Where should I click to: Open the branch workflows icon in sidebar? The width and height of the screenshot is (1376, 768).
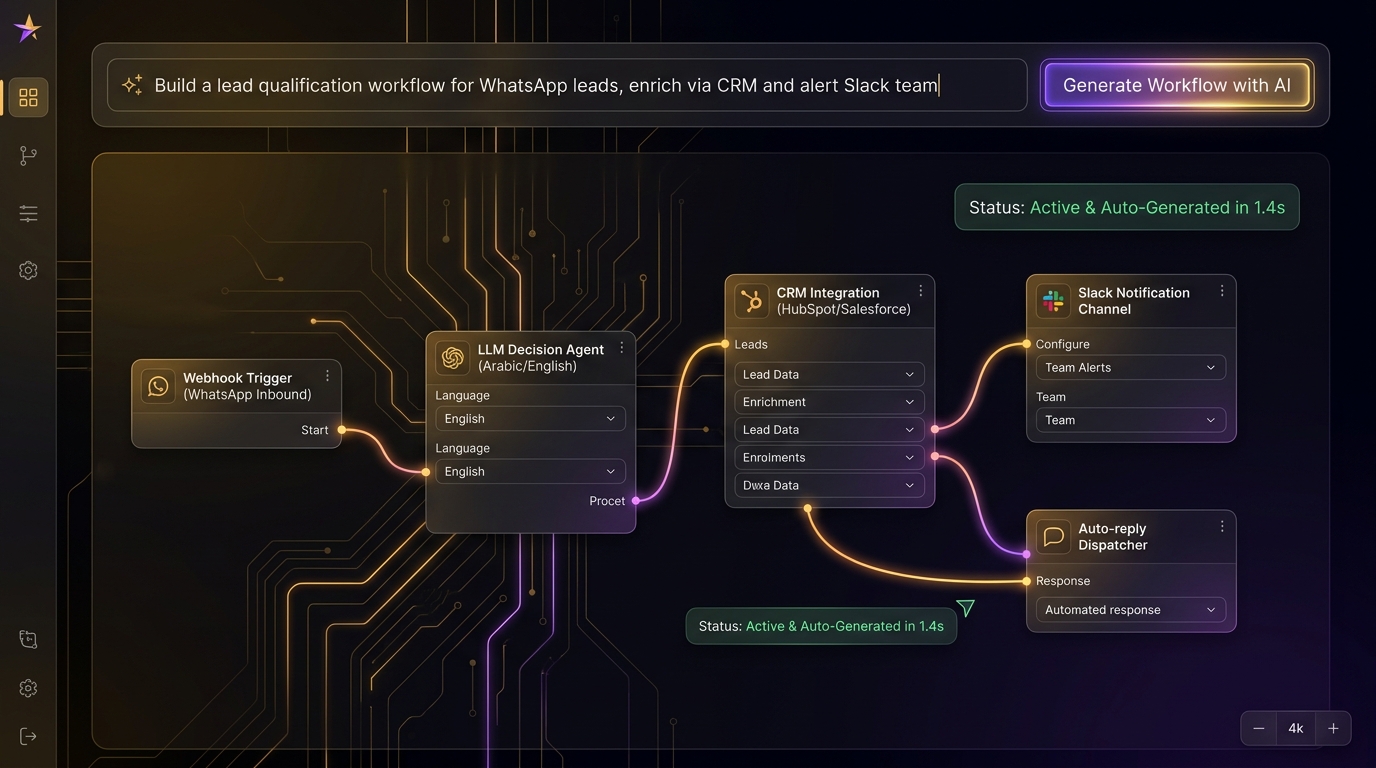coord(28,155)
